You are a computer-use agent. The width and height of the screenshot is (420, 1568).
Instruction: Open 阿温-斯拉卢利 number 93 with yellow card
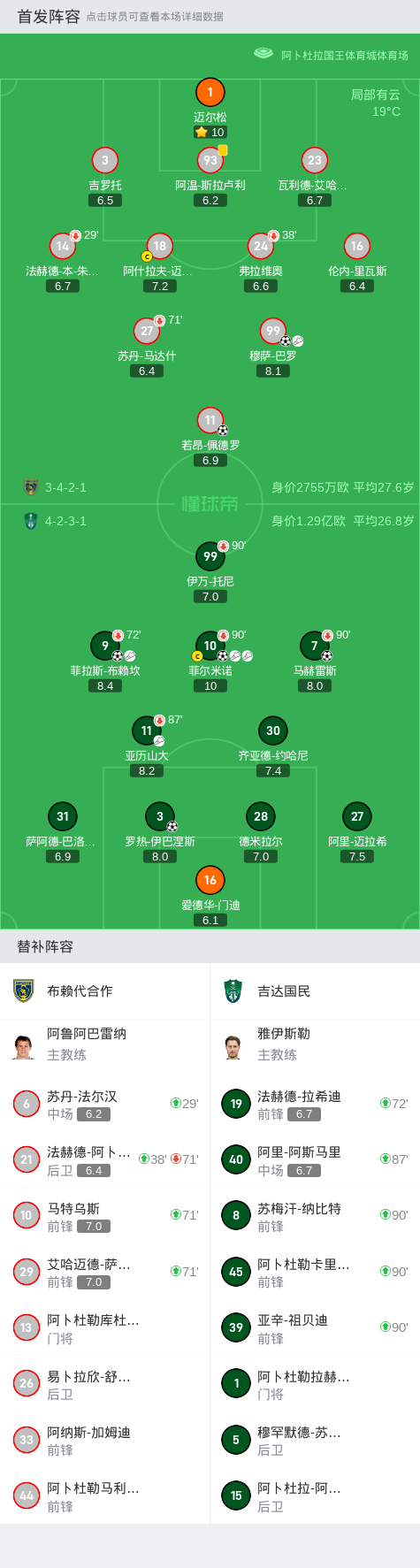210,160
